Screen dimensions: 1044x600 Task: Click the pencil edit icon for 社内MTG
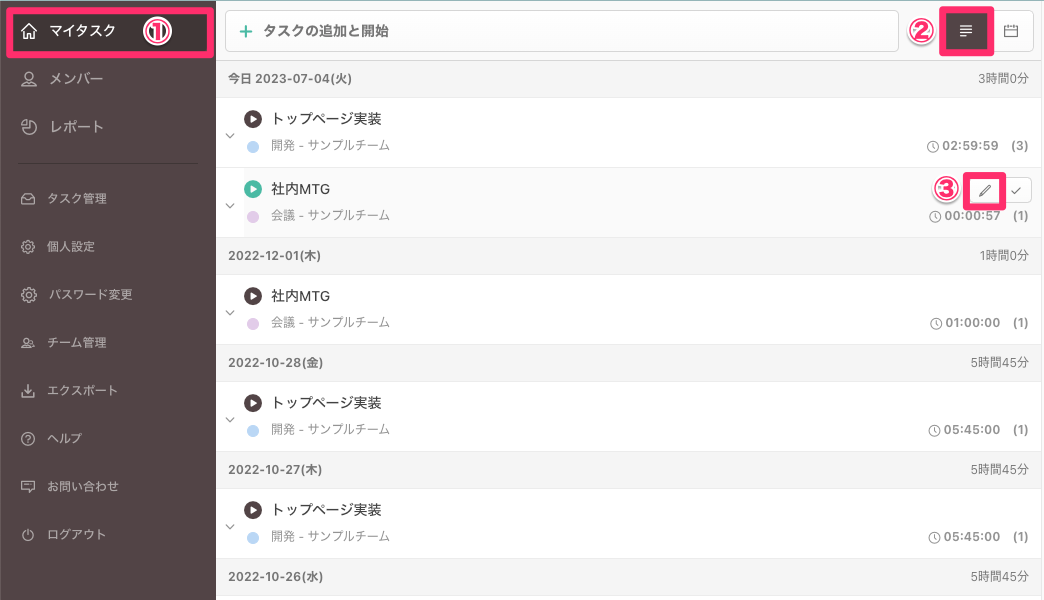[985, 190]
